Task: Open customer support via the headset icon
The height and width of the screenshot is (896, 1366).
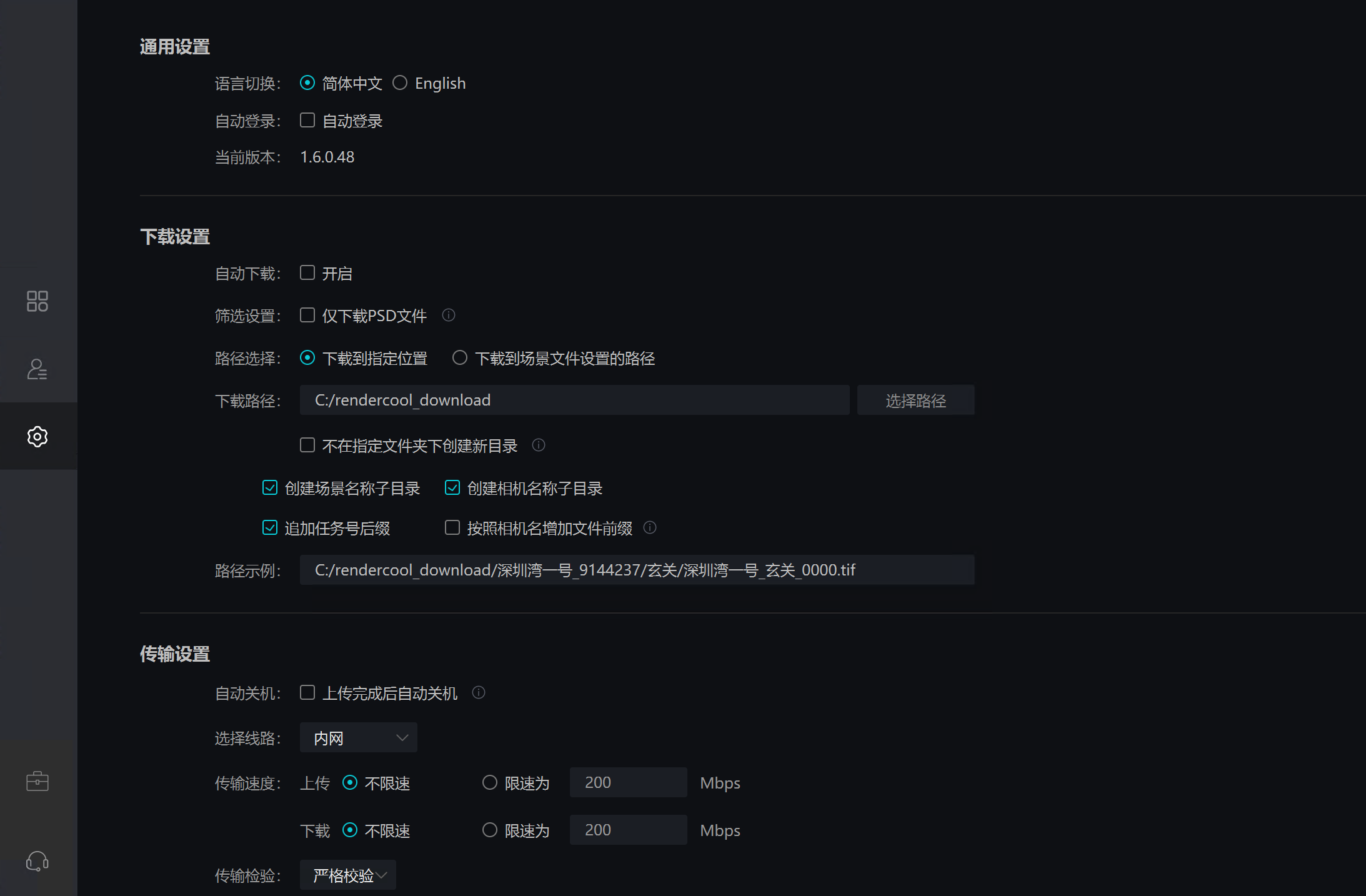Action: (37, 862)
